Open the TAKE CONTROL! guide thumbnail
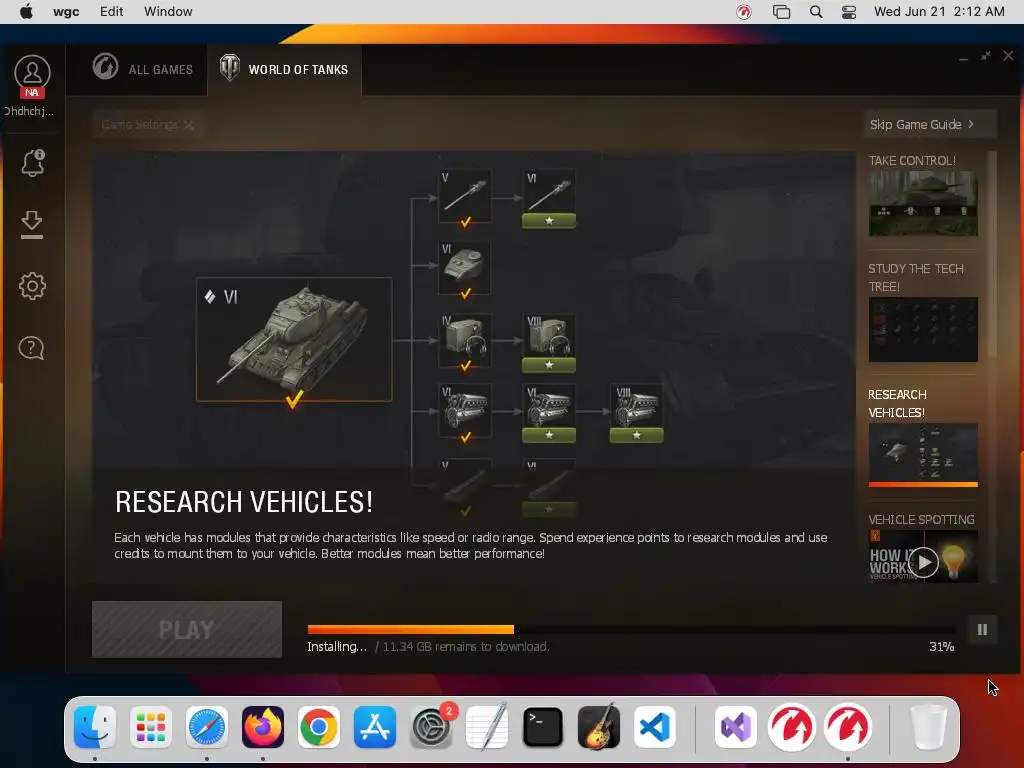The height and width of the screenshot is (768, 1024). tap(923, 204)
